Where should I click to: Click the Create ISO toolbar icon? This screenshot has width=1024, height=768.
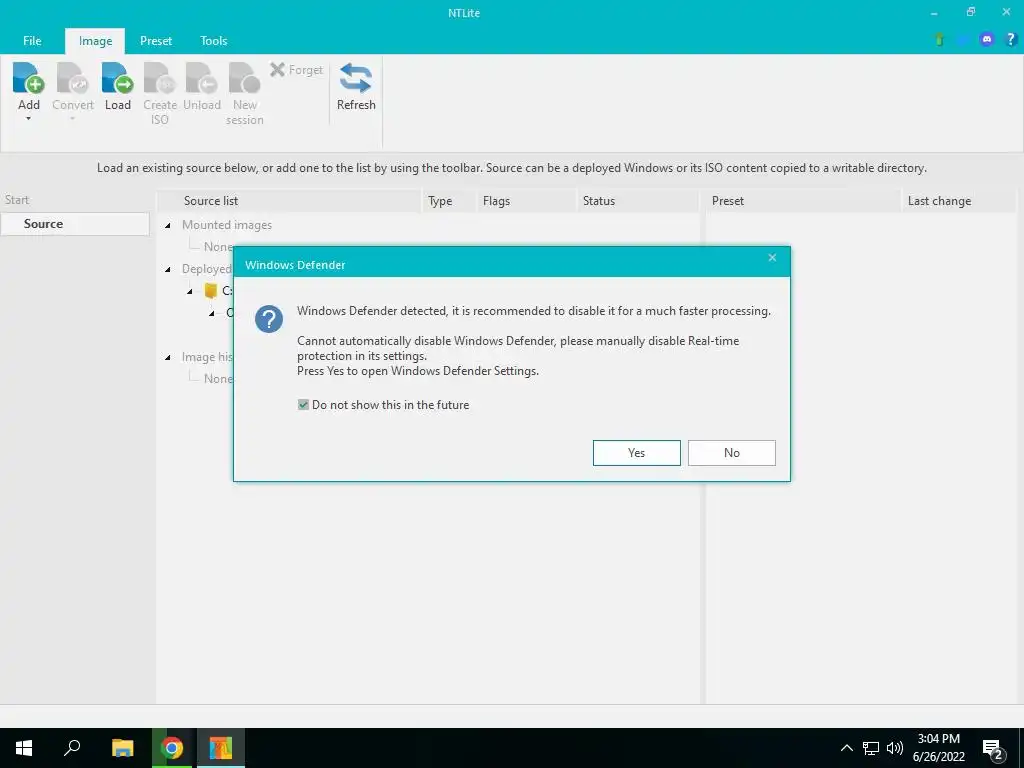[x=160, y=78]
